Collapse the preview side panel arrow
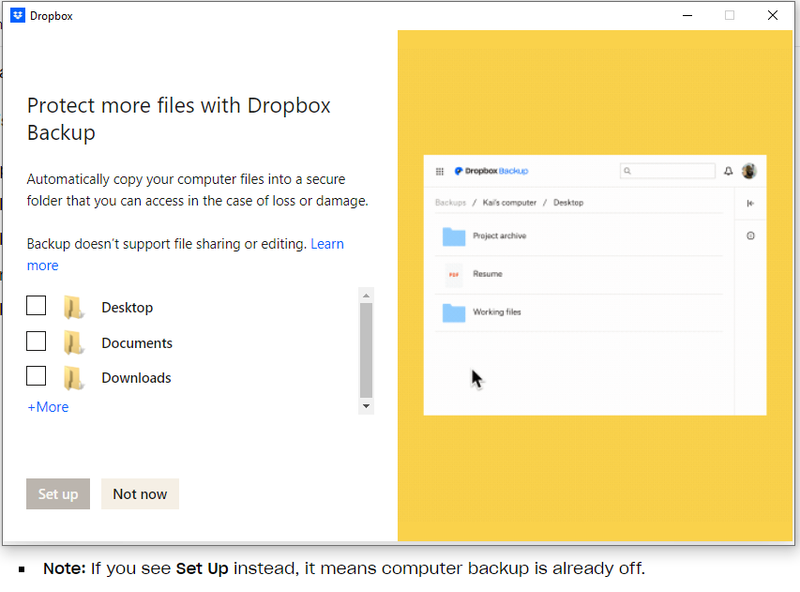The image size is (800, 592). pyautogui.click(x=751, y=203)
